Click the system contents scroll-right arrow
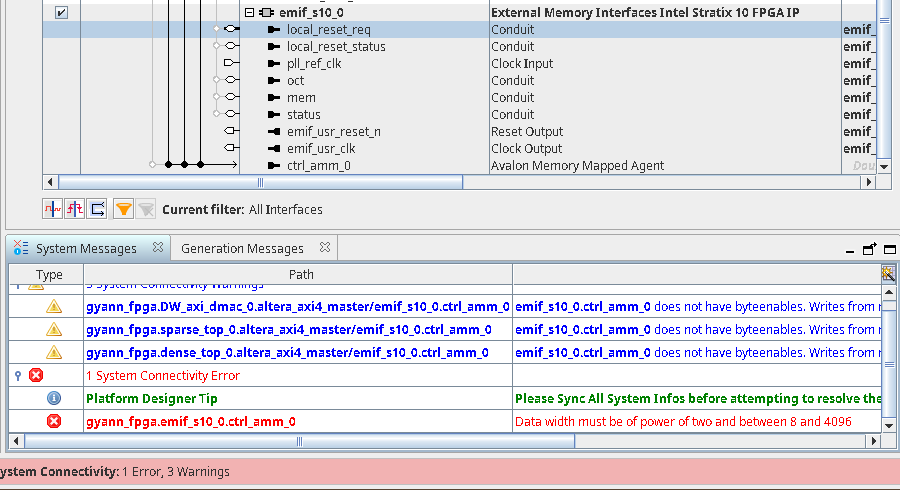This screenshot has width=900, height=490. 869,182
